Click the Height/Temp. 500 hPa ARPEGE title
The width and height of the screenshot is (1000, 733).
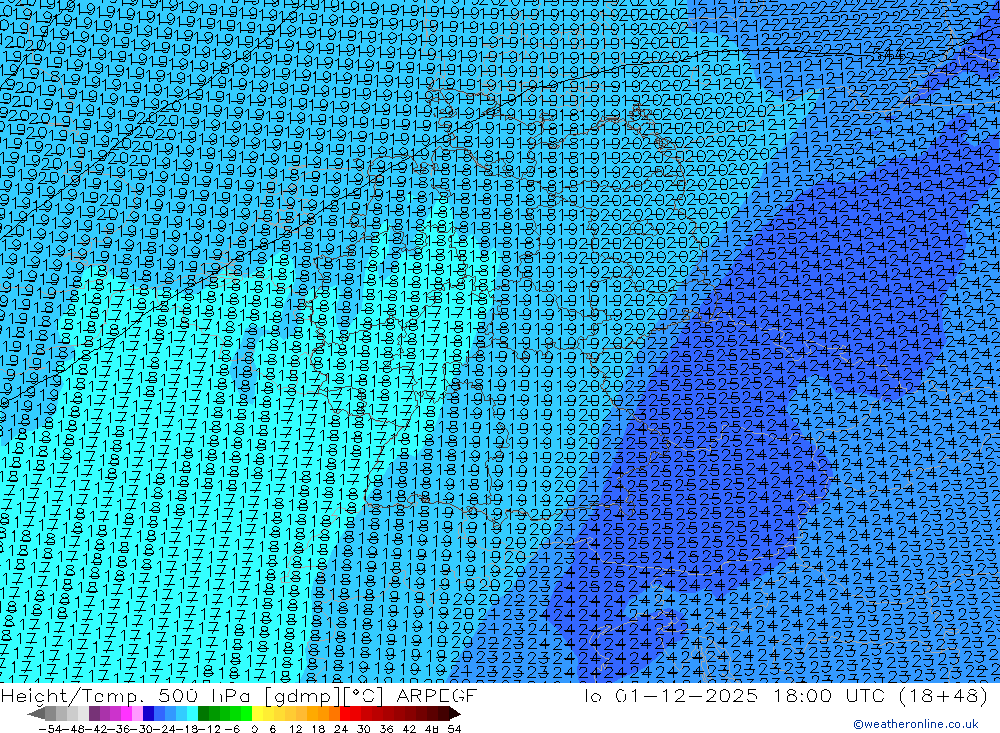(x=239, y=695)
